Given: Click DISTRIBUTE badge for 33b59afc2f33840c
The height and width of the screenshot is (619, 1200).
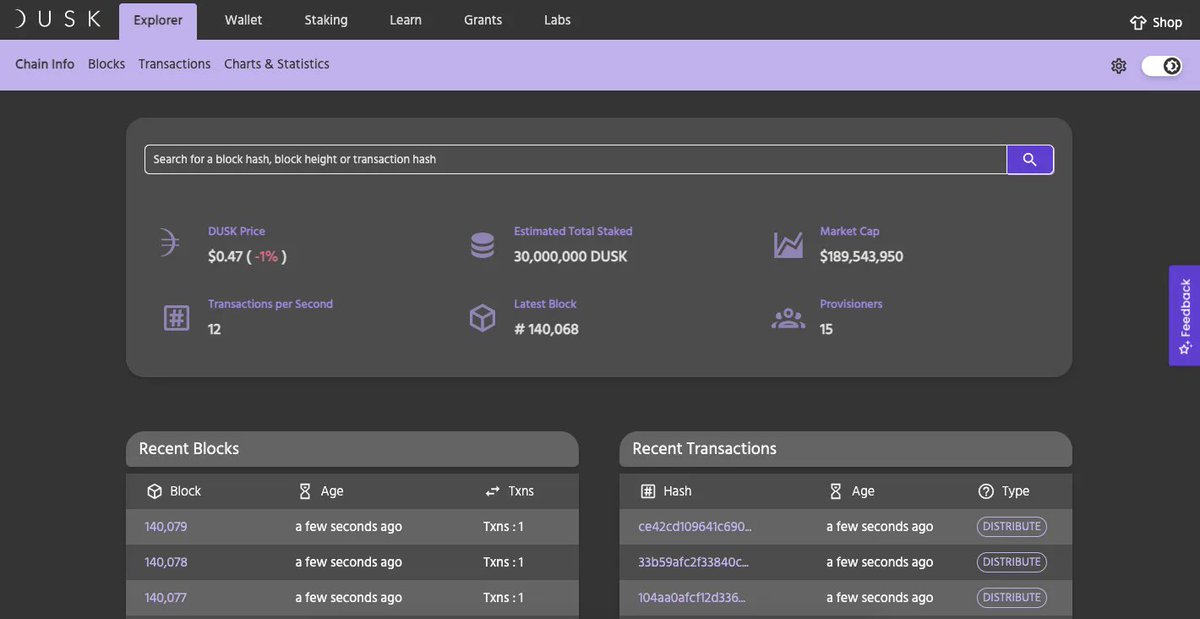Looking at the screenshot, I should 1012,562.
